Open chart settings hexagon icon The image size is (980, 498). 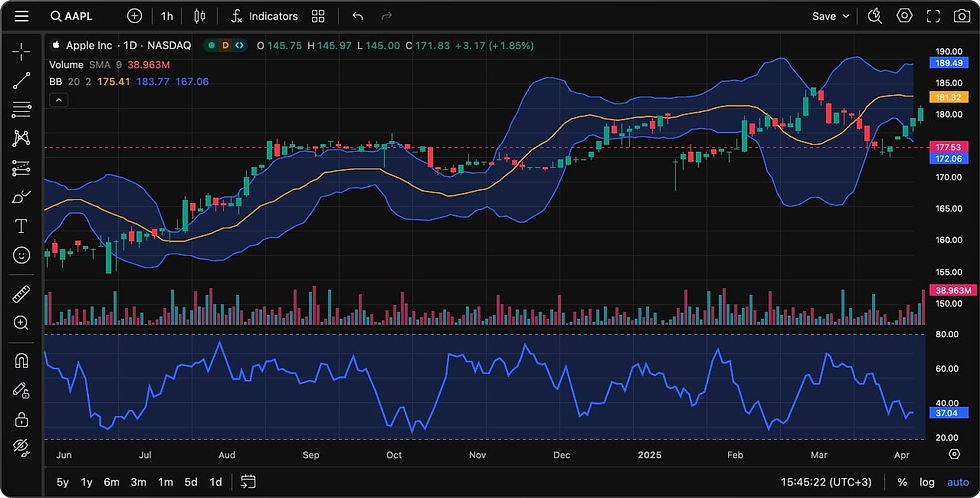904,16
